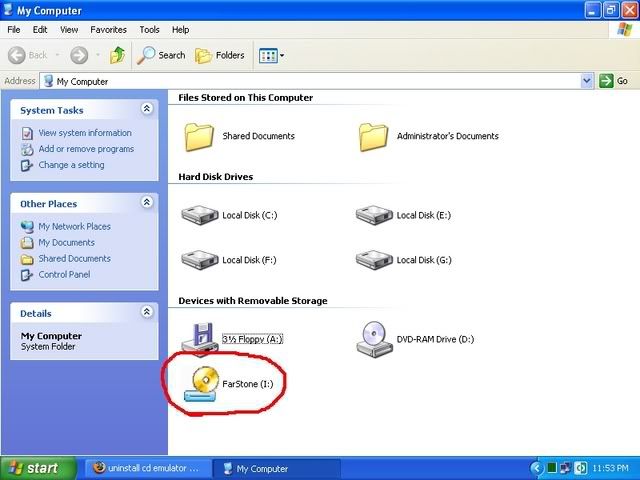Screen dimensions: 640x480
Task: Click View system information icon
Action: click(27, 133)
